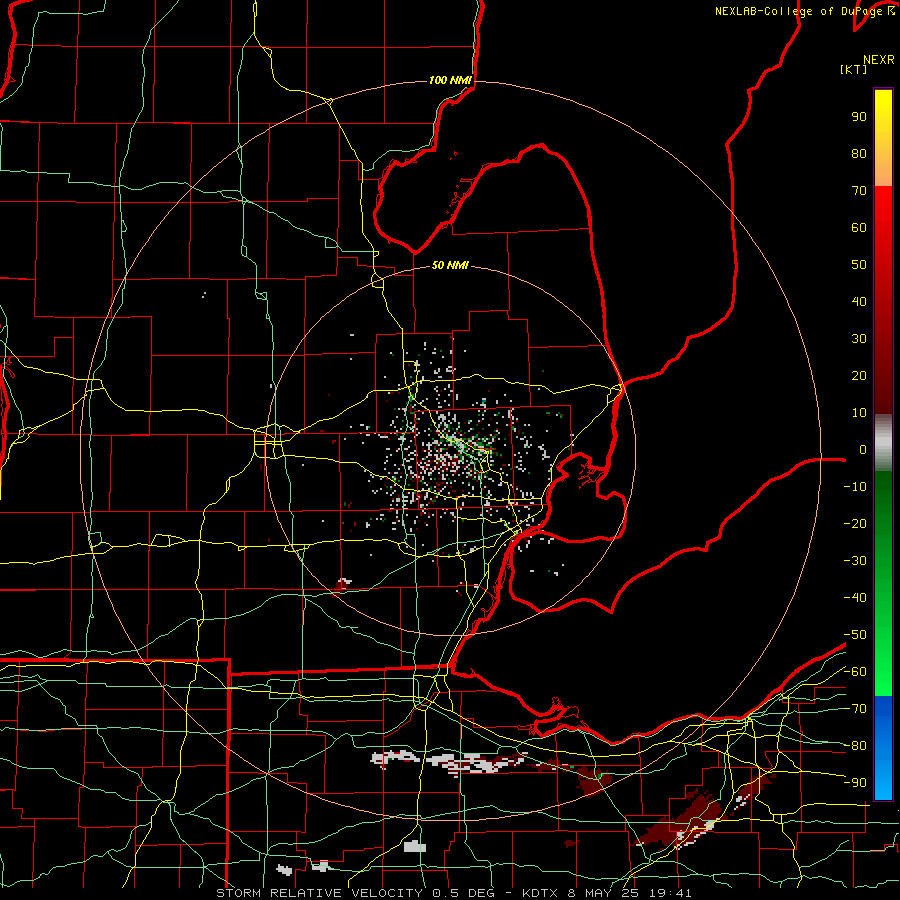Click the NEXR label above color scale

point(879,60)
